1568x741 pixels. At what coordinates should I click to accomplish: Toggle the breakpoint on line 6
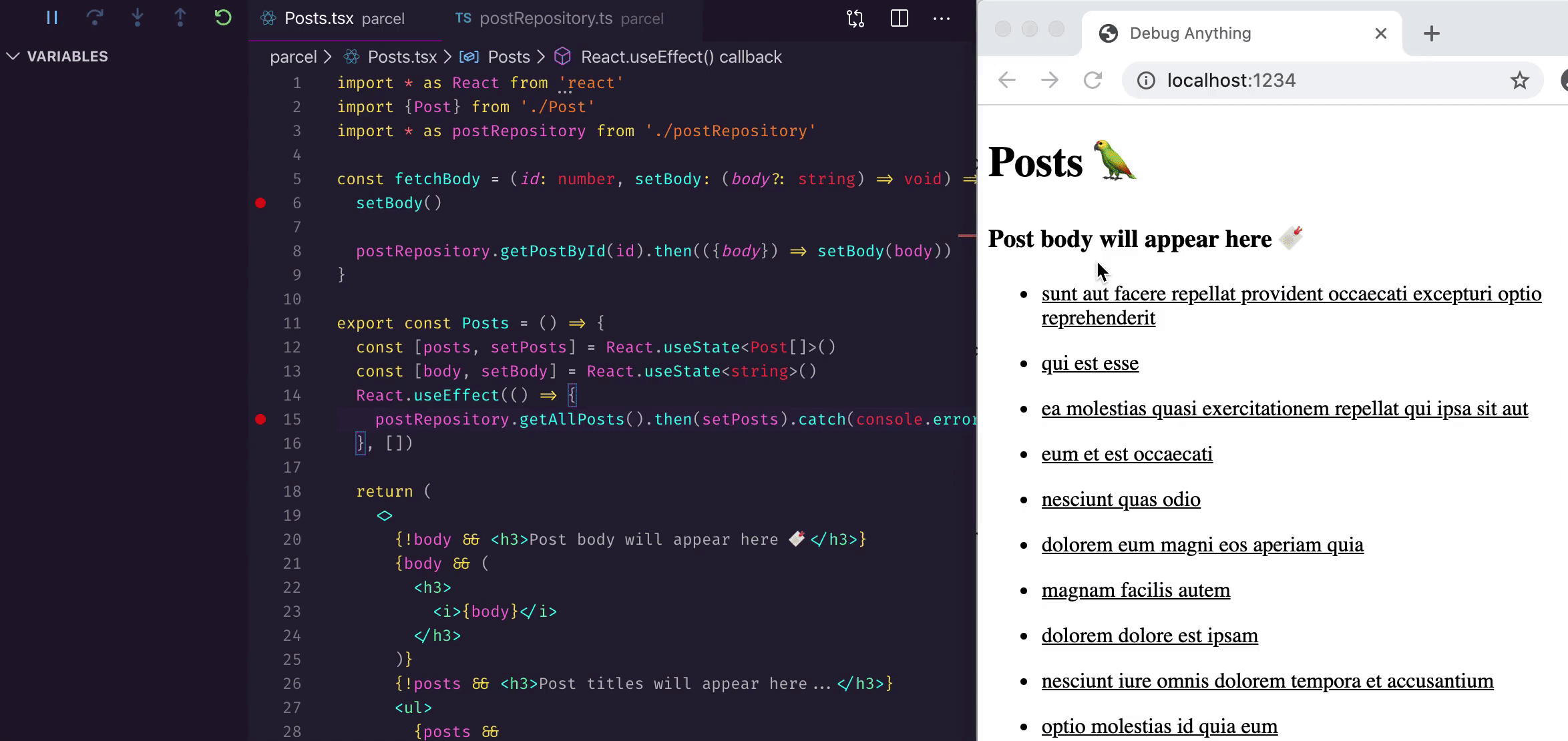coord(260,203)
